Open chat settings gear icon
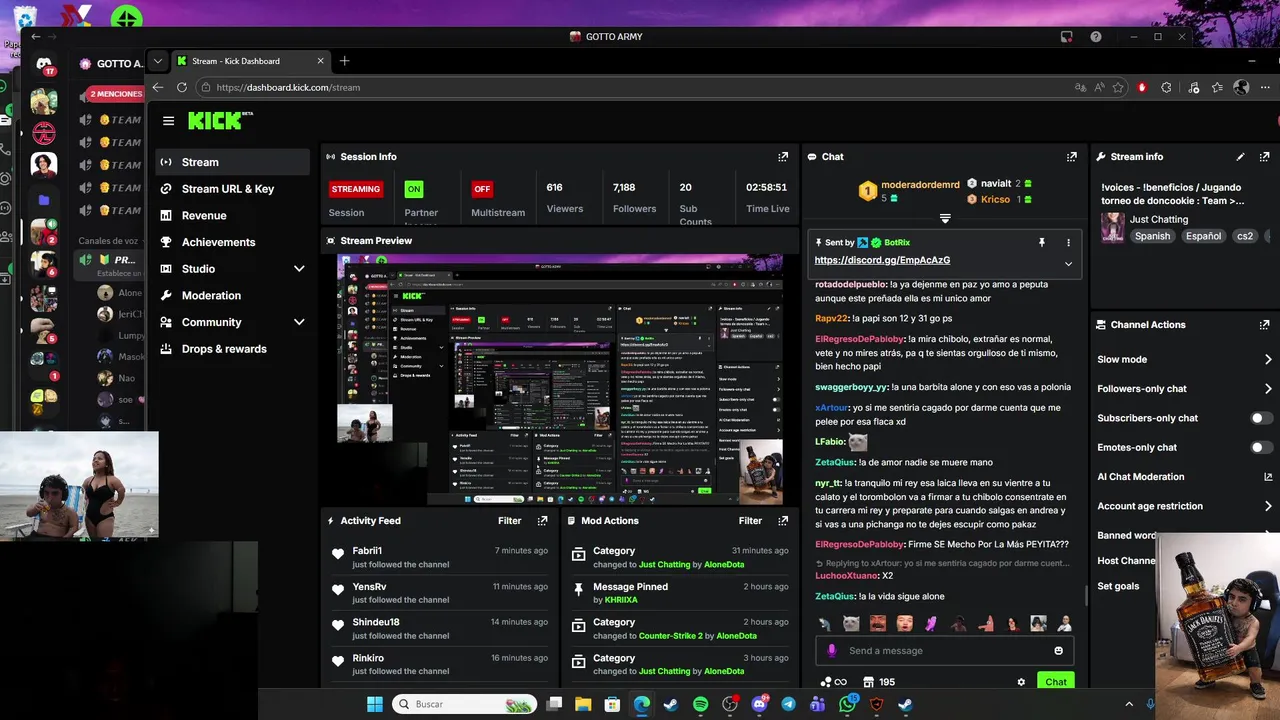This screenshot has height=720, width=1280. 1021,682
